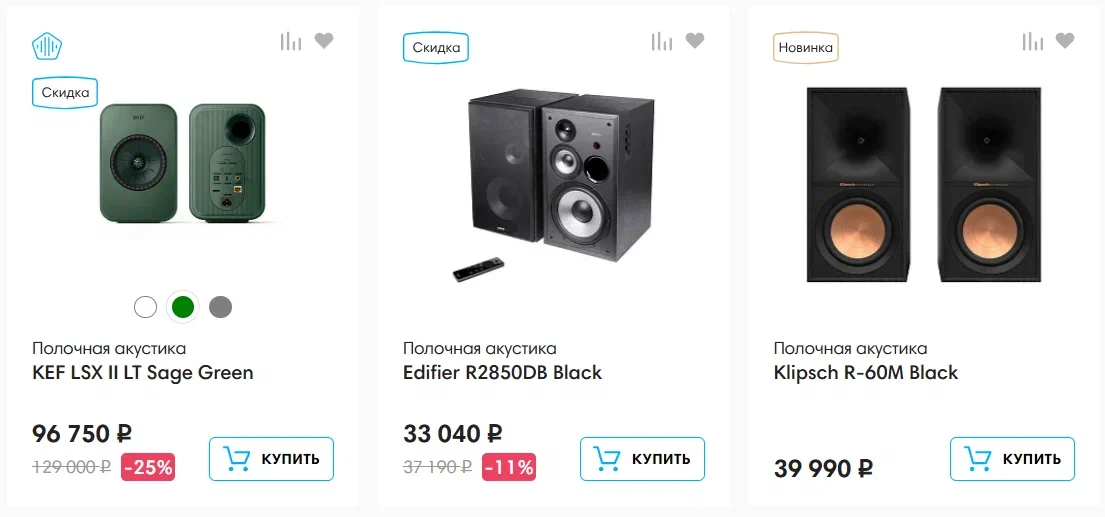Select the white color option for KEF
Image resolution: width=1105 pixels, height=517 pixels.
pos(145,307)
